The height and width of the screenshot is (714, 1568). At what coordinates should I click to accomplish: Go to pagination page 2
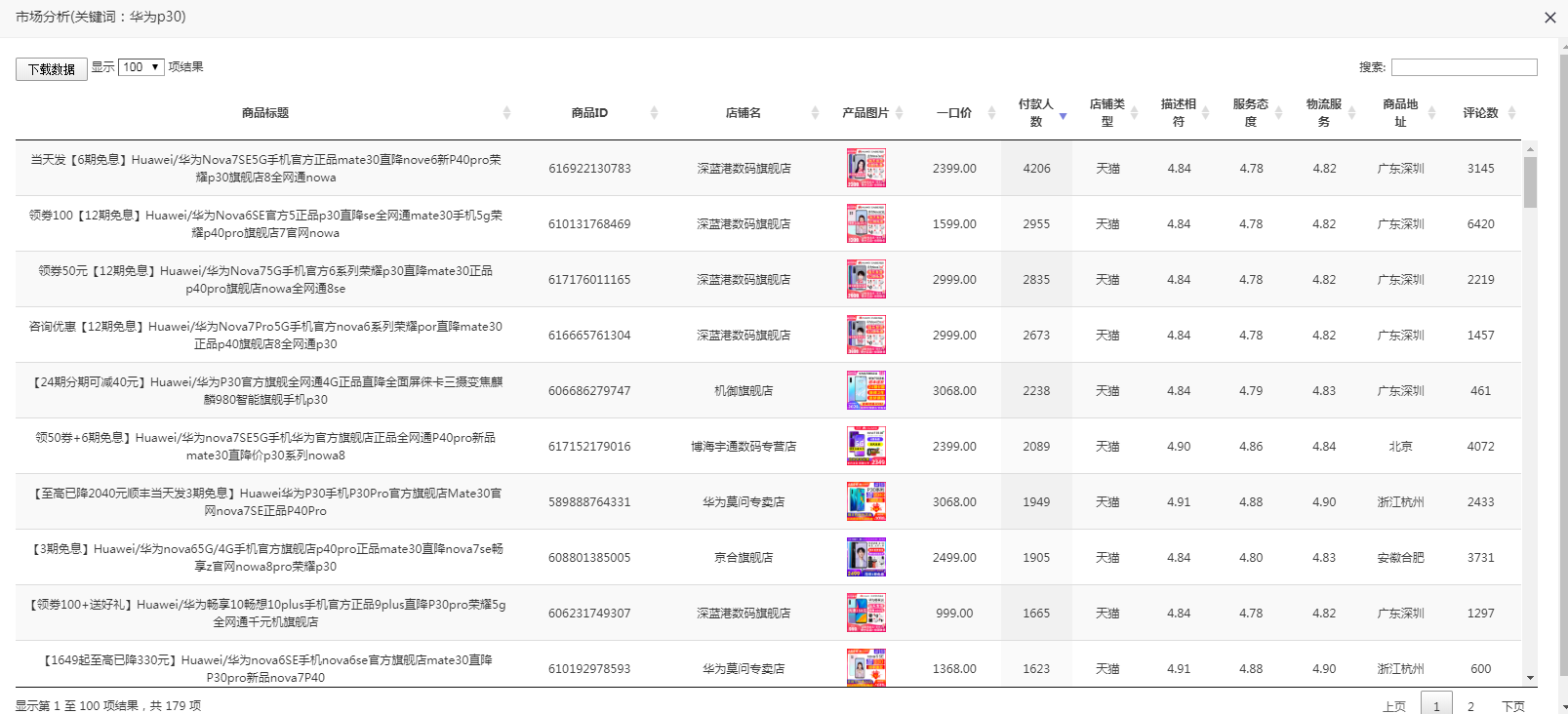(x=1470, y=706)
